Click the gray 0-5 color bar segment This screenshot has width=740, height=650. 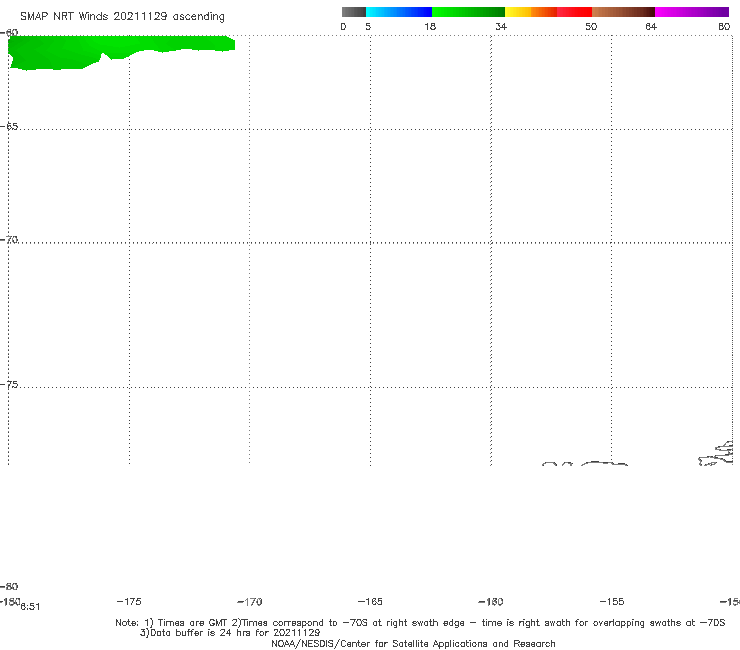tap(353, 12)
